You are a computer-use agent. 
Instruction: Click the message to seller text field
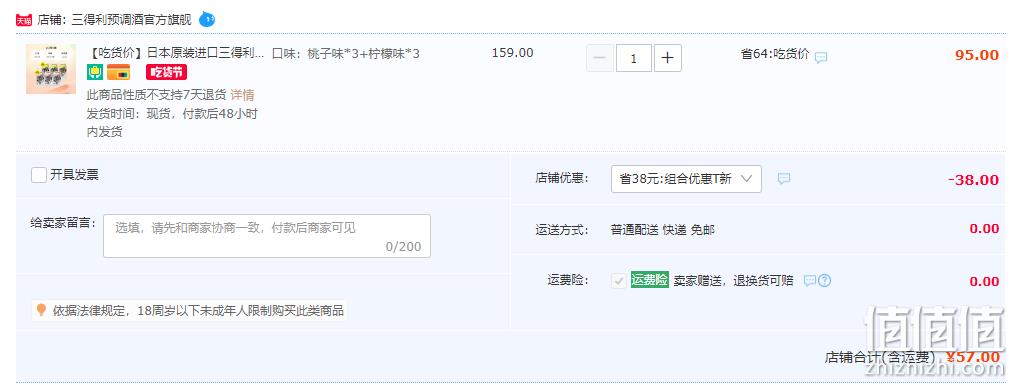(x=266, y=236)
